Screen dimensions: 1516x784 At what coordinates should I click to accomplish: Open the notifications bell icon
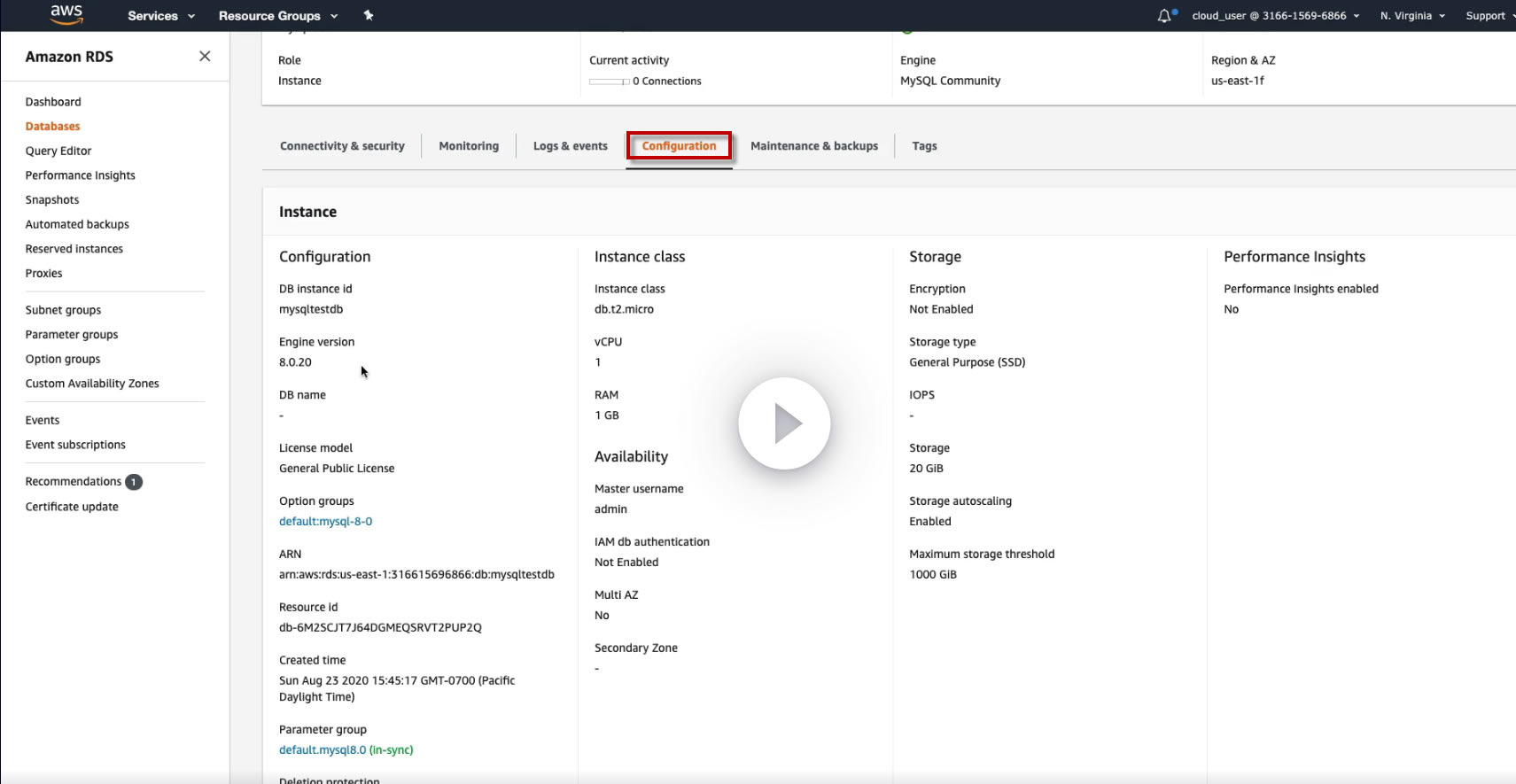[x=1164, y=16]
